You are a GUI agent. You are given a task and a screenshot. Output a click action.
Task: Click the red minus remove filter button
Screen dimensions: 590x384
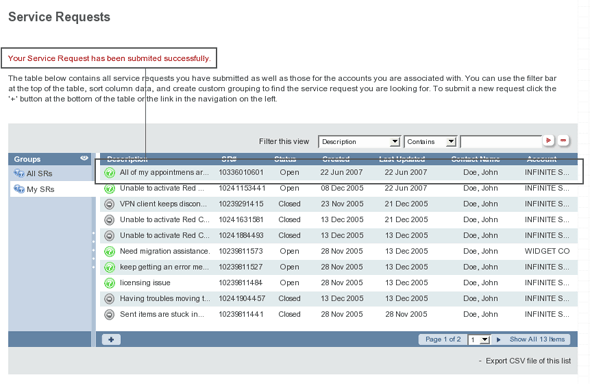click(563, 141)
